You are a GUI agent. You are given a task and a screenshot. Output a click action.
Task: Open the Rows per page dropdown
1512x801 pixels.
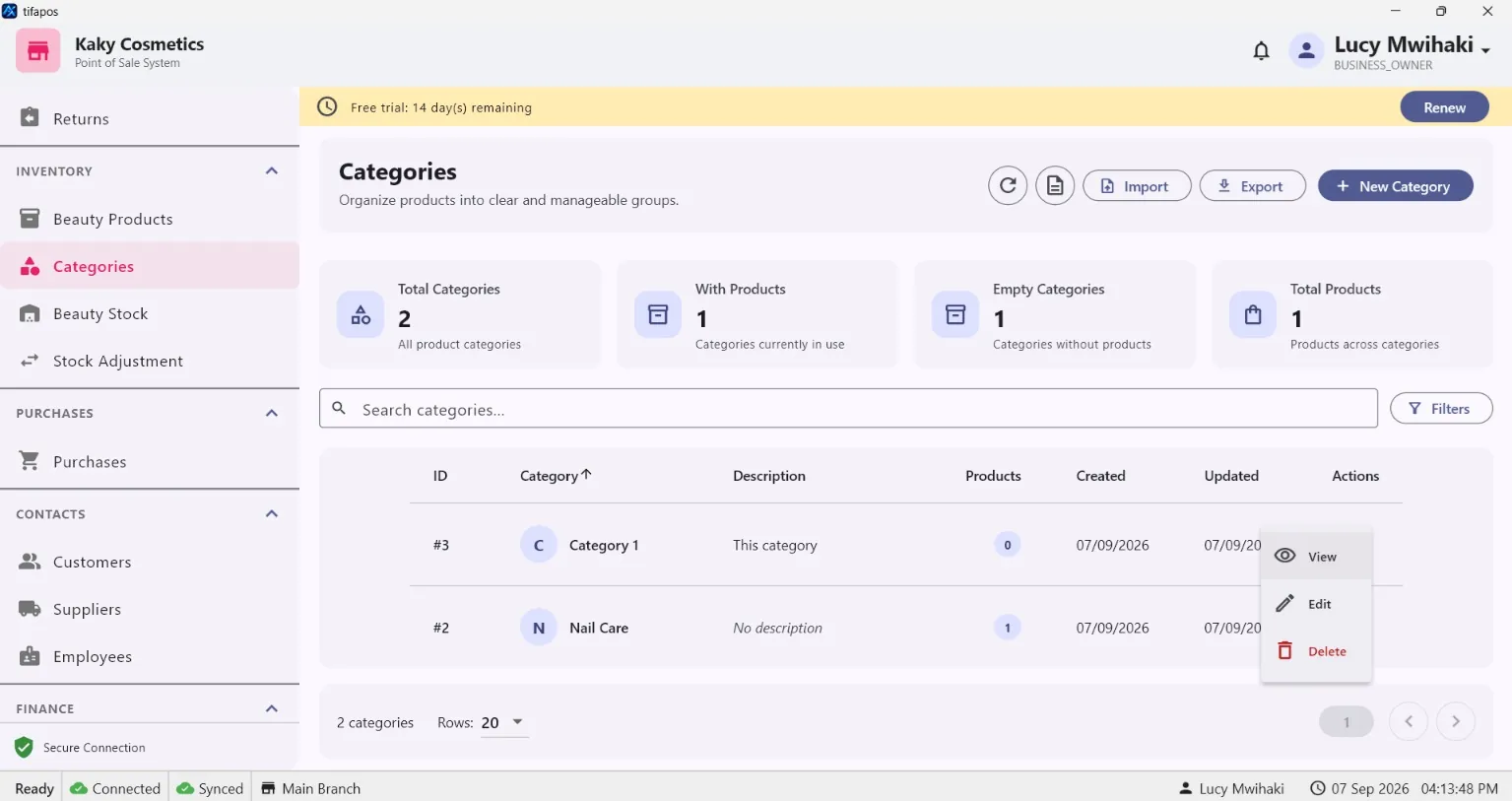coord(504,722)
